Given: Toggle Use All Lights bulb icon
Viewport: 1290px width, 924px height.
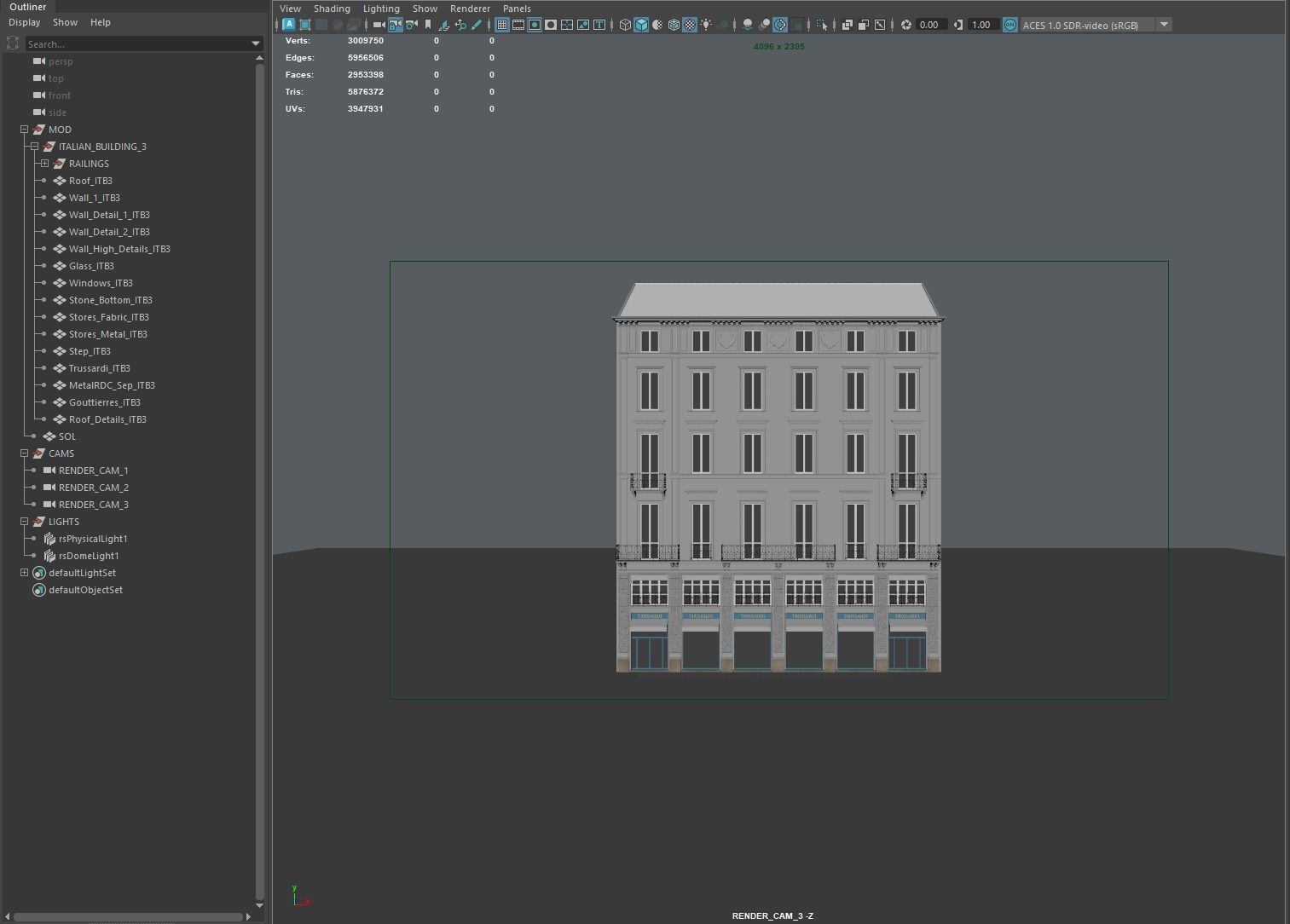Looking at the screenshot, I should (x=706, y=25).
